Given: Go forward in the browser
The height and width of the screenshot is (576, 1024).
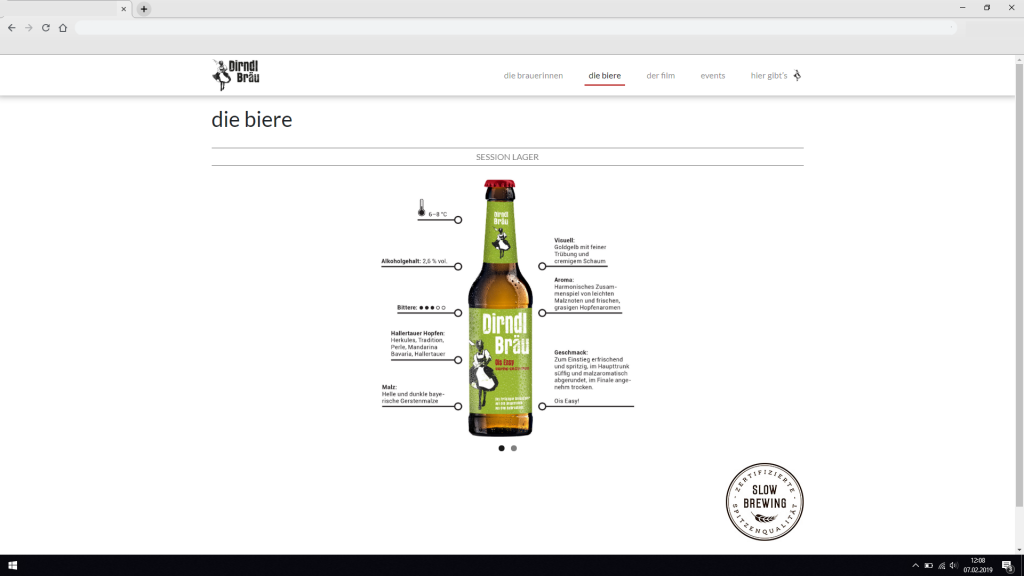Looking at the screenshot, I should [x=29, y=27].
